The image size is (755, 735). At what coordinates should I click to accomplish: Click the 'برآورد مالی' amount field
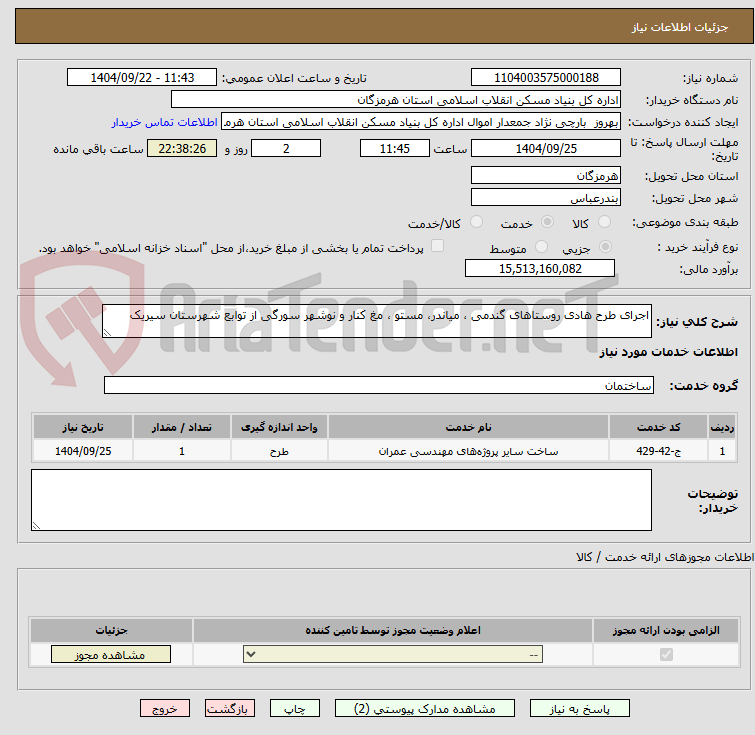point(540,269)
